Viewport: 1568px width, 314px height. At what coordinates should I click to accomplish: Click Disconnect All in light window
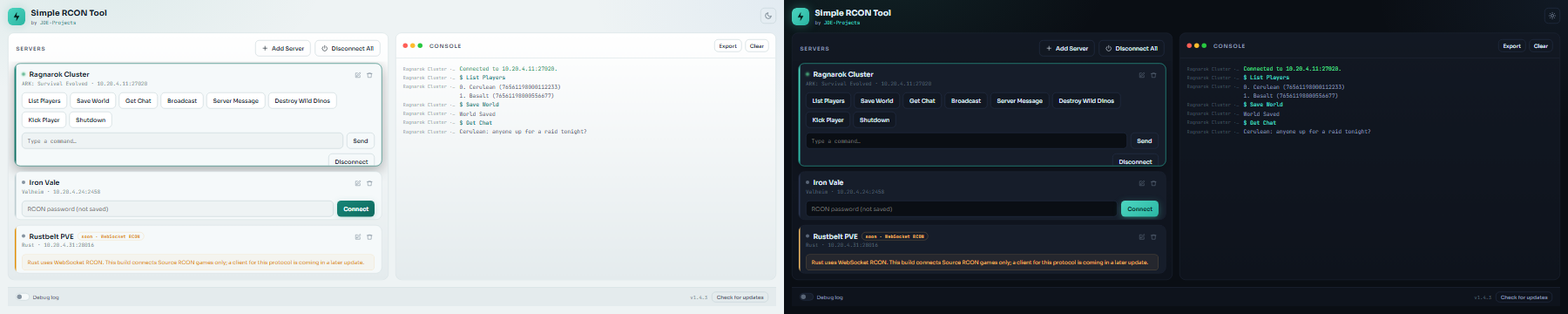click(348, 48)
